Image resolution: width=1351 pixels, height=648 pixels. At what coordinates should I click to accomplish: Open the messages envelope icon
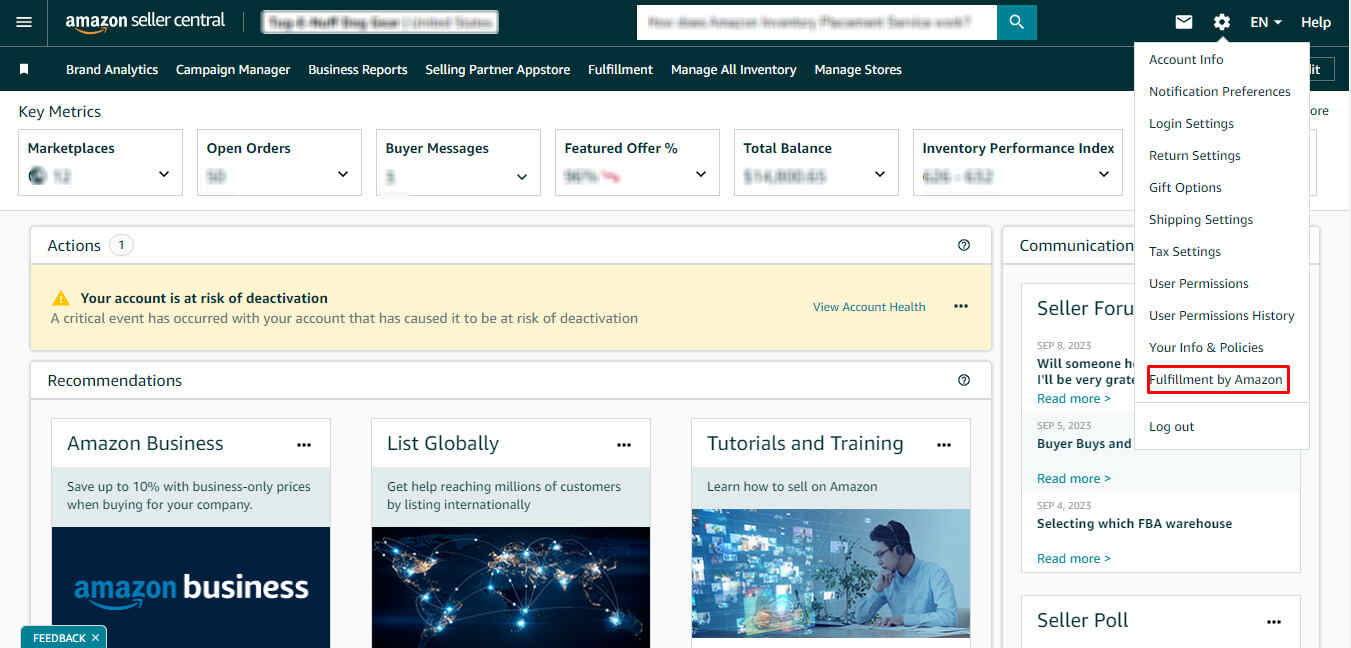pos(1184,21)
